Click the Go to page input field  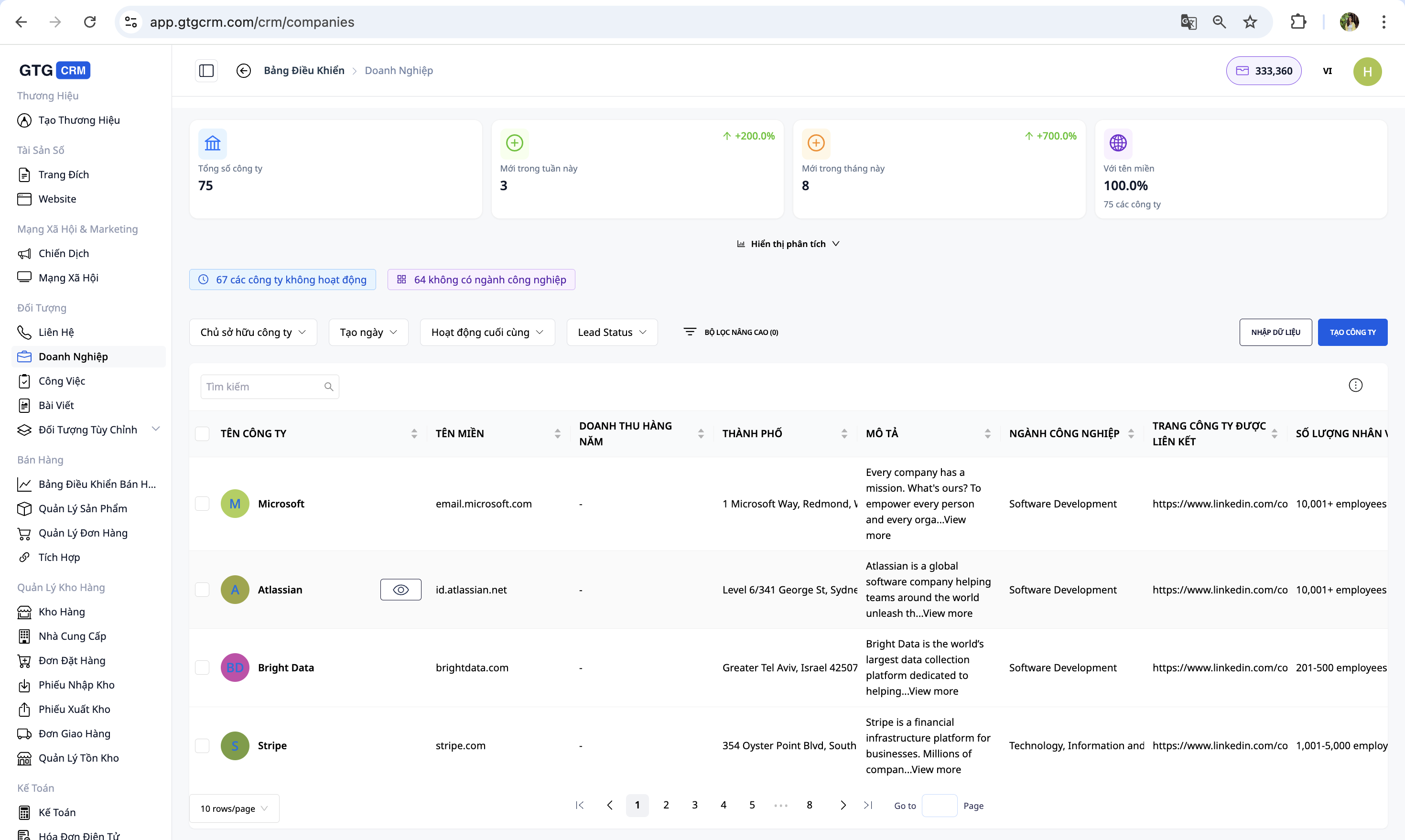[939, 806]
